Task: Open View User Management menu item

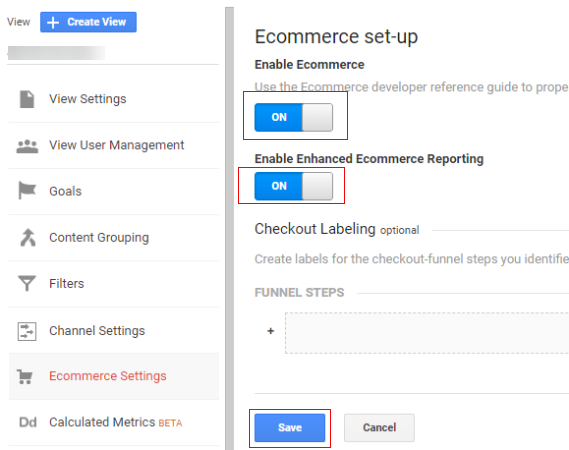Action: (114, 146)
